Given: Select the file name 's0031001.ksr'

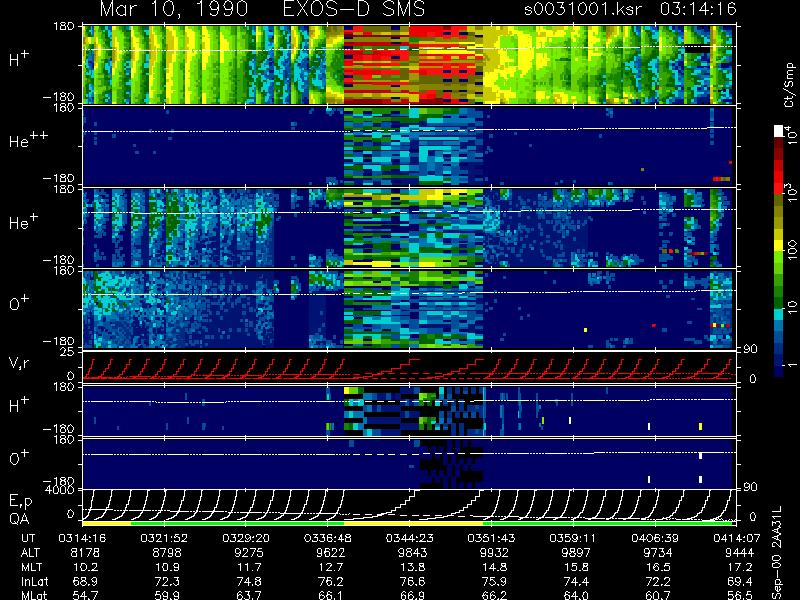Looking at the screenshot, I should tap(583, 9).
